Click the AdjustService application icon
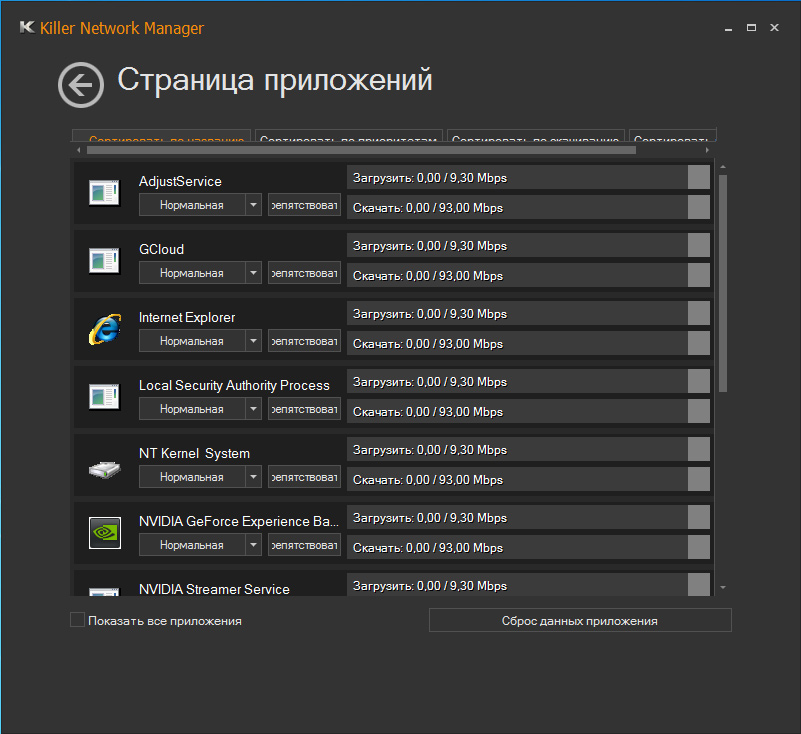 coord(104,193)
